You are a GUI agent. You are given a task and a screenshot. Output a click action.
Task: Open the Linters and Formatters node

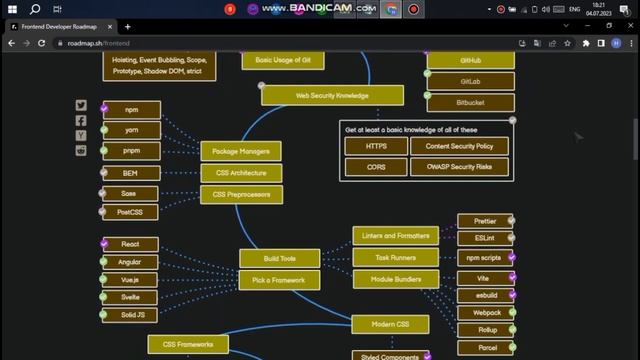click(396, 236)
